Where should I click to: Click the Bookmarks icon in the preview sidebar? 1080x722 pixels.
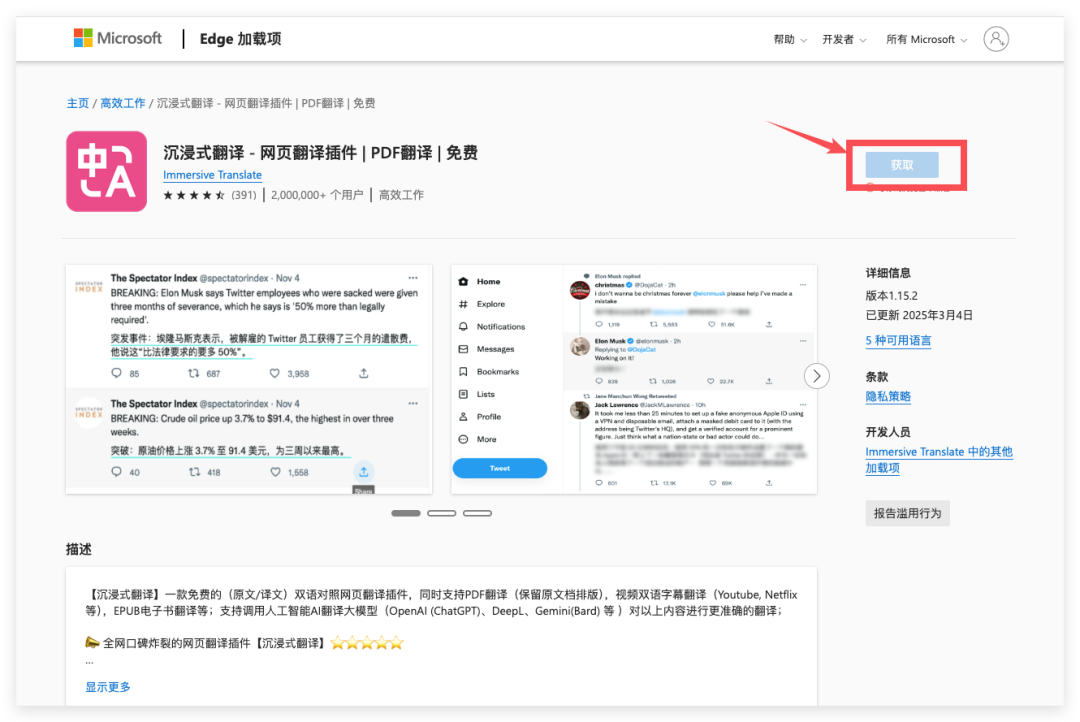[x=462, y=371]
